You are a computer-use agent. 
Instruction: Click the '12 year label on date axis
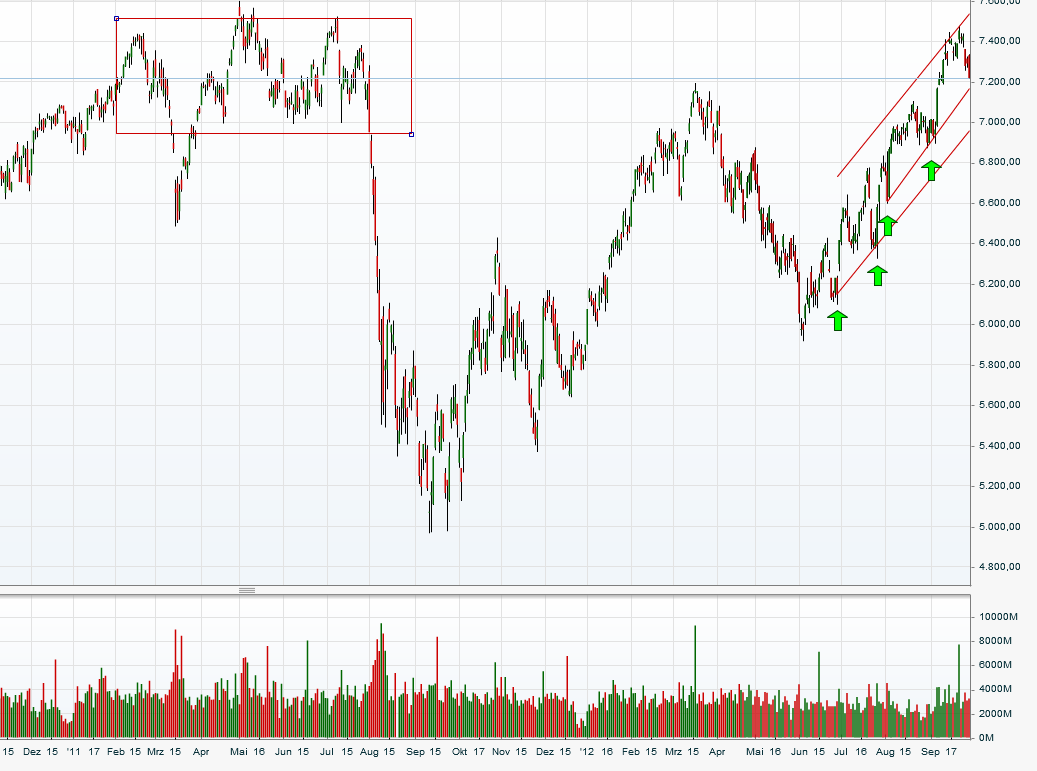[x=587, y=752]
